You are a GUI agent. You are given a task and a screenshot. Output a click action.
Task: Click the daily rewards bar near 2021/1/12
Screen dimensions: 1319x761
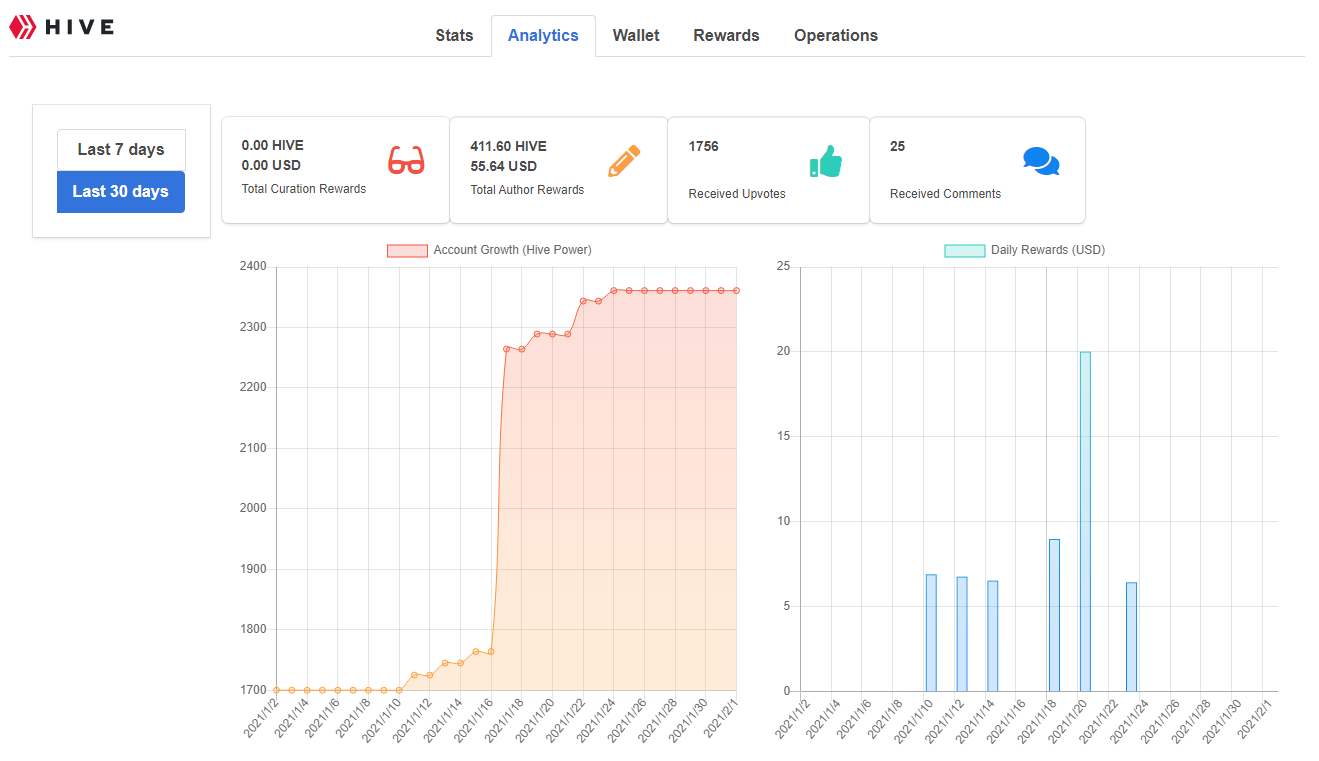(962, 634)
